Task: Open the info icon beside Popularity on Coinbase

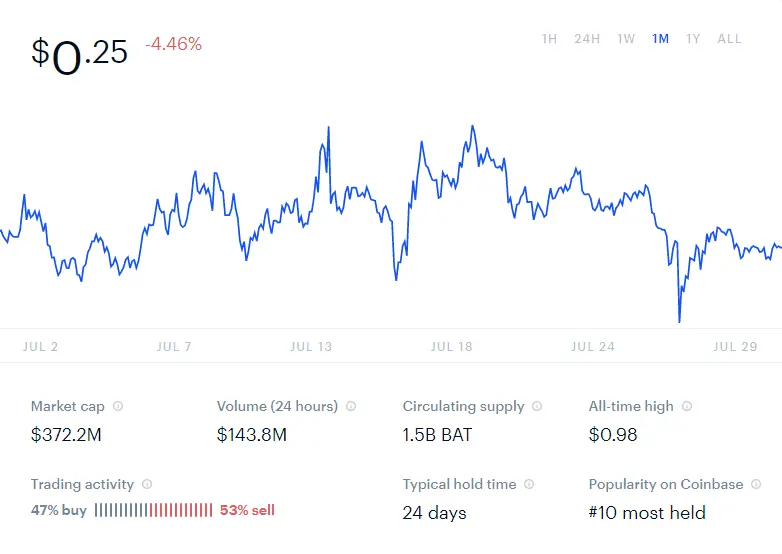Action: click(756, 484)
